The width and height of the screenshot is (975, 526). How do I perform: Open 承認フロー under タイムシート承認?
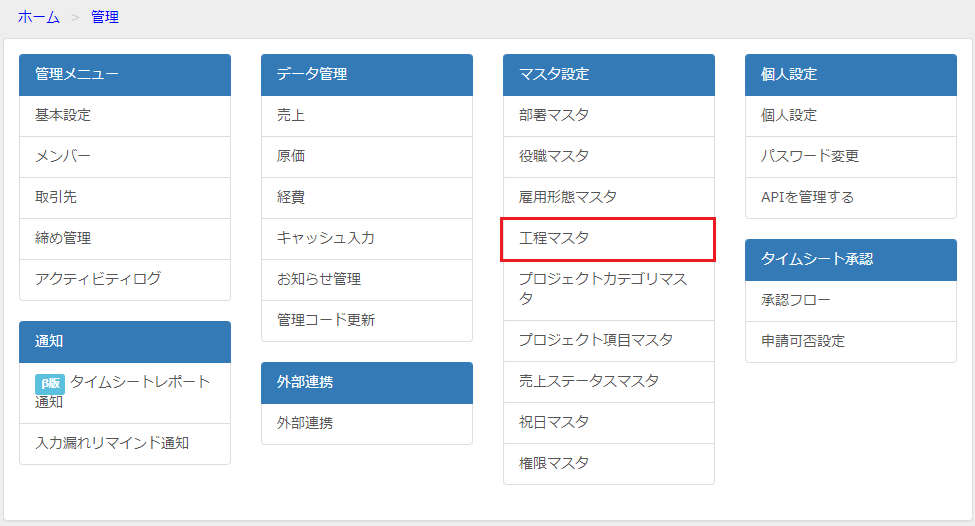click(851, 301)
